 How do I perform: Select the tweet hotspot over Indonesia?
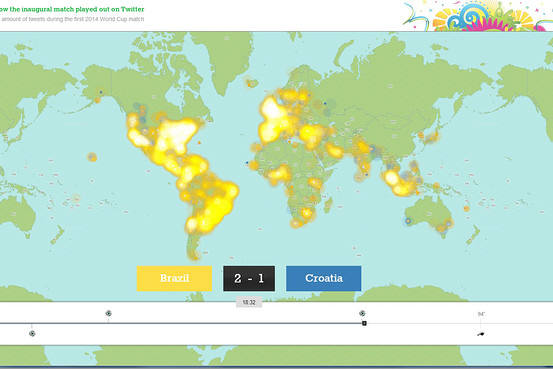(x=400, y=183)
